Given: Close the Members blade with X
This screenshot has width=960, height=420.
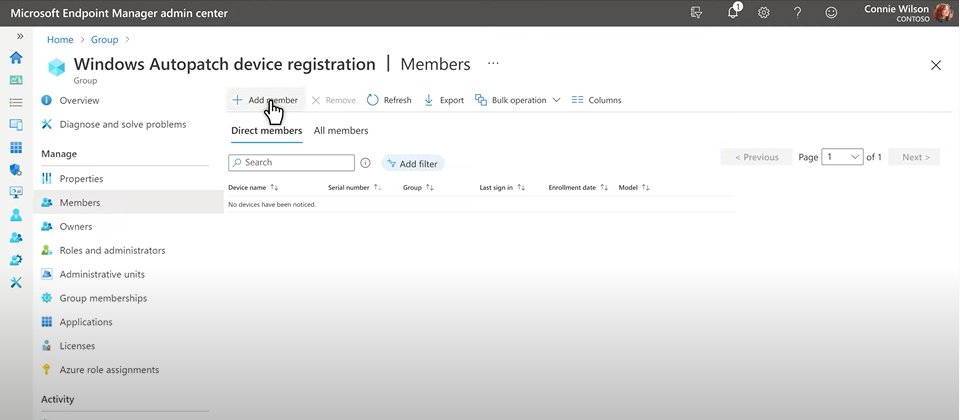Looking at the screenshot, I should (936, 65).
